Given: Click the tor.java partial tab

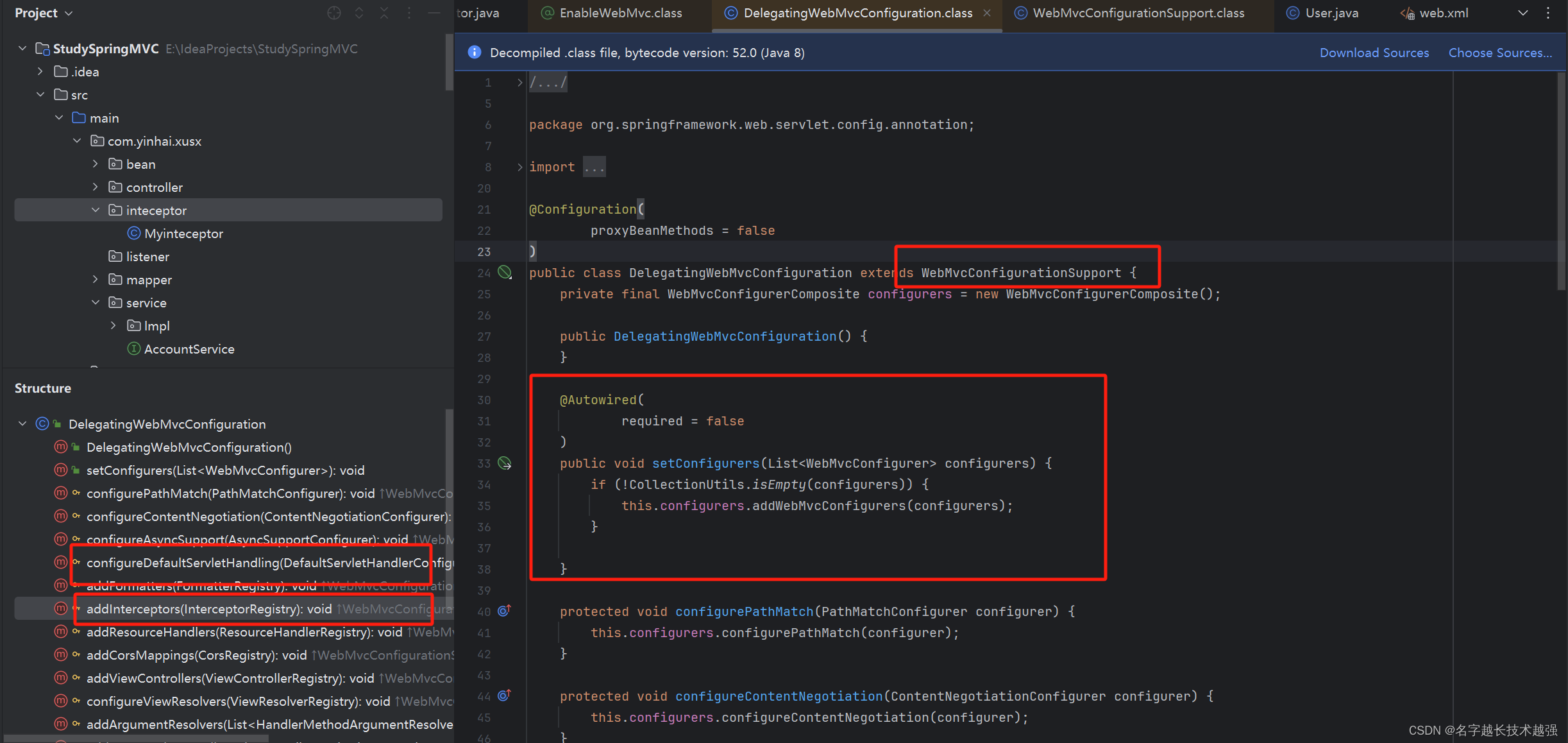Looking at the screenshot, I should (478, 13).
